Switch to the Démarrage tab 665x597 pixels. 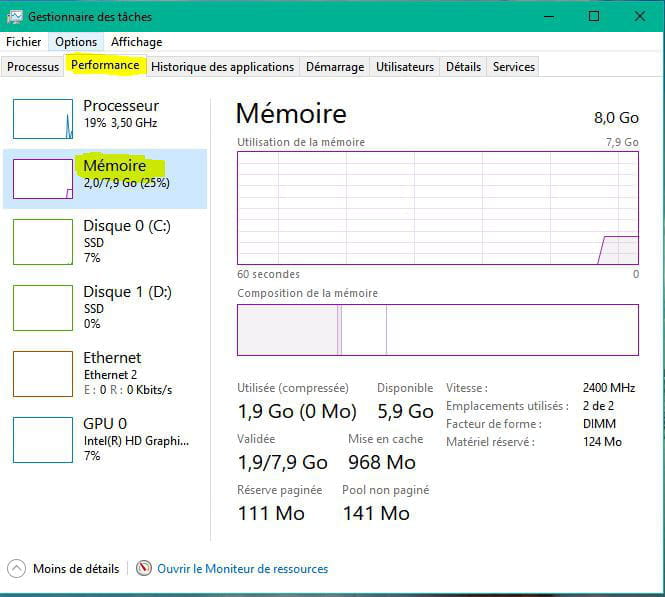(x=335, y=67)
